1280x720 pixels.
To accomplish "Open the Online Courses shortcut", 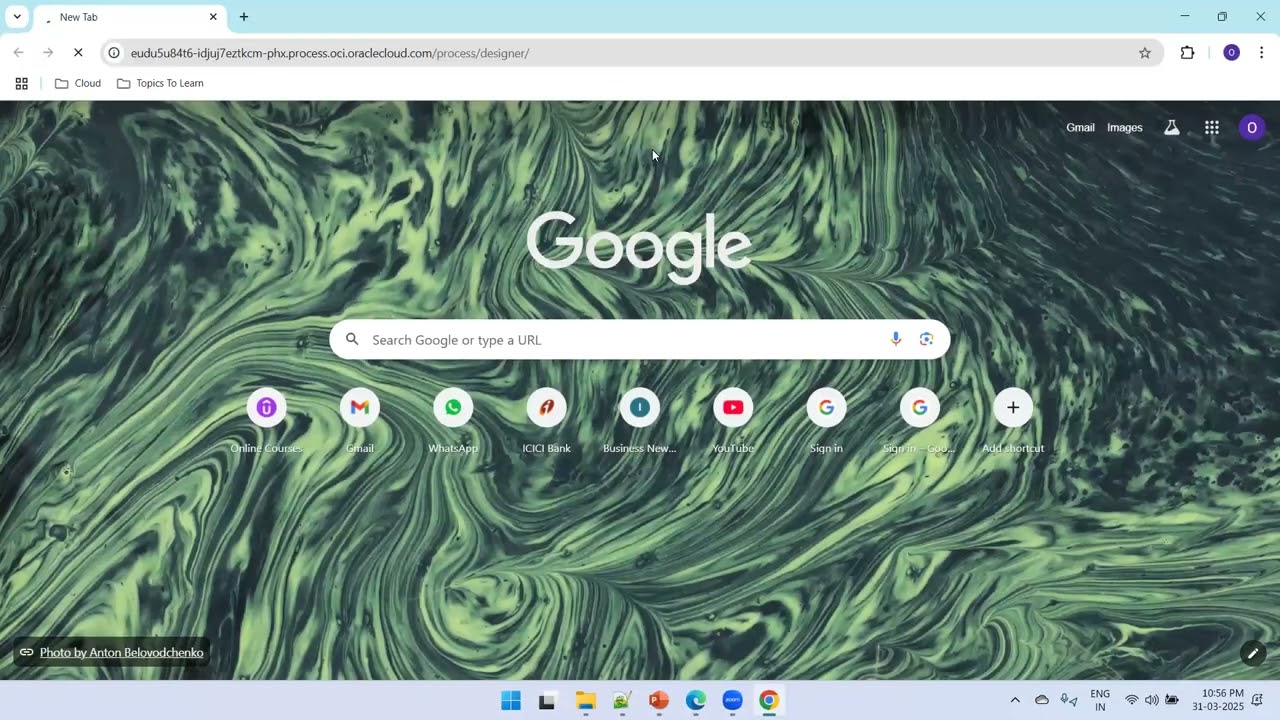I will (x=266, y=422).
